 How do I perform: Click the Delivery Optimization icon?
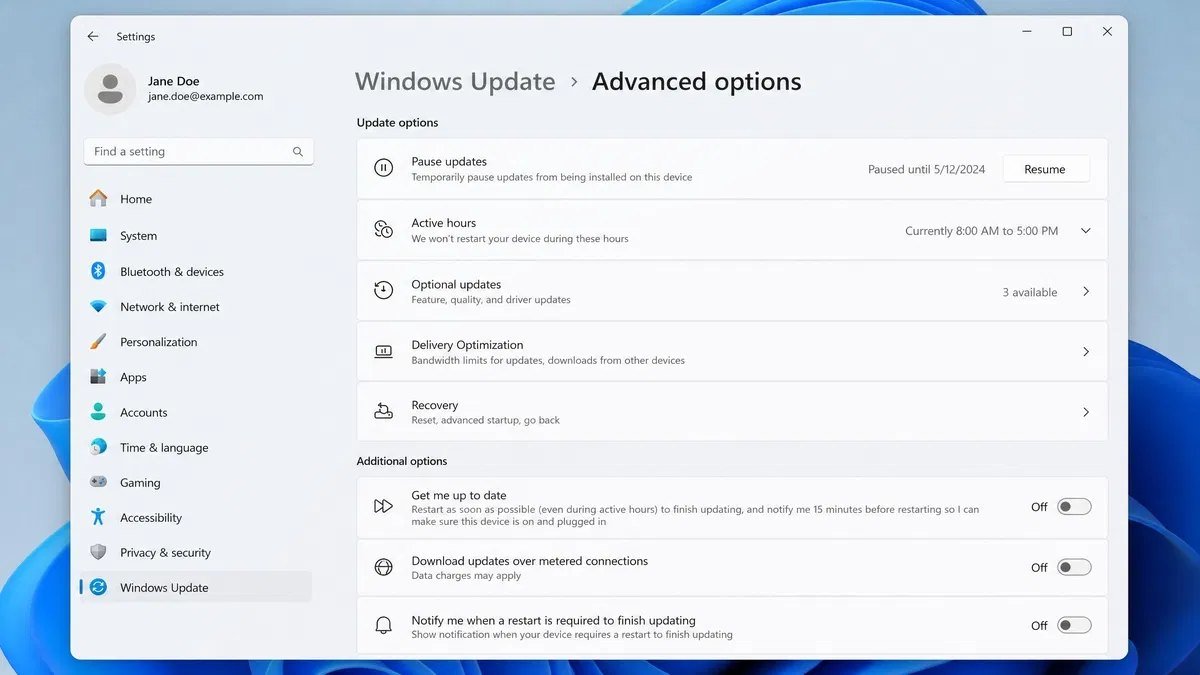(x=383, y=352)
